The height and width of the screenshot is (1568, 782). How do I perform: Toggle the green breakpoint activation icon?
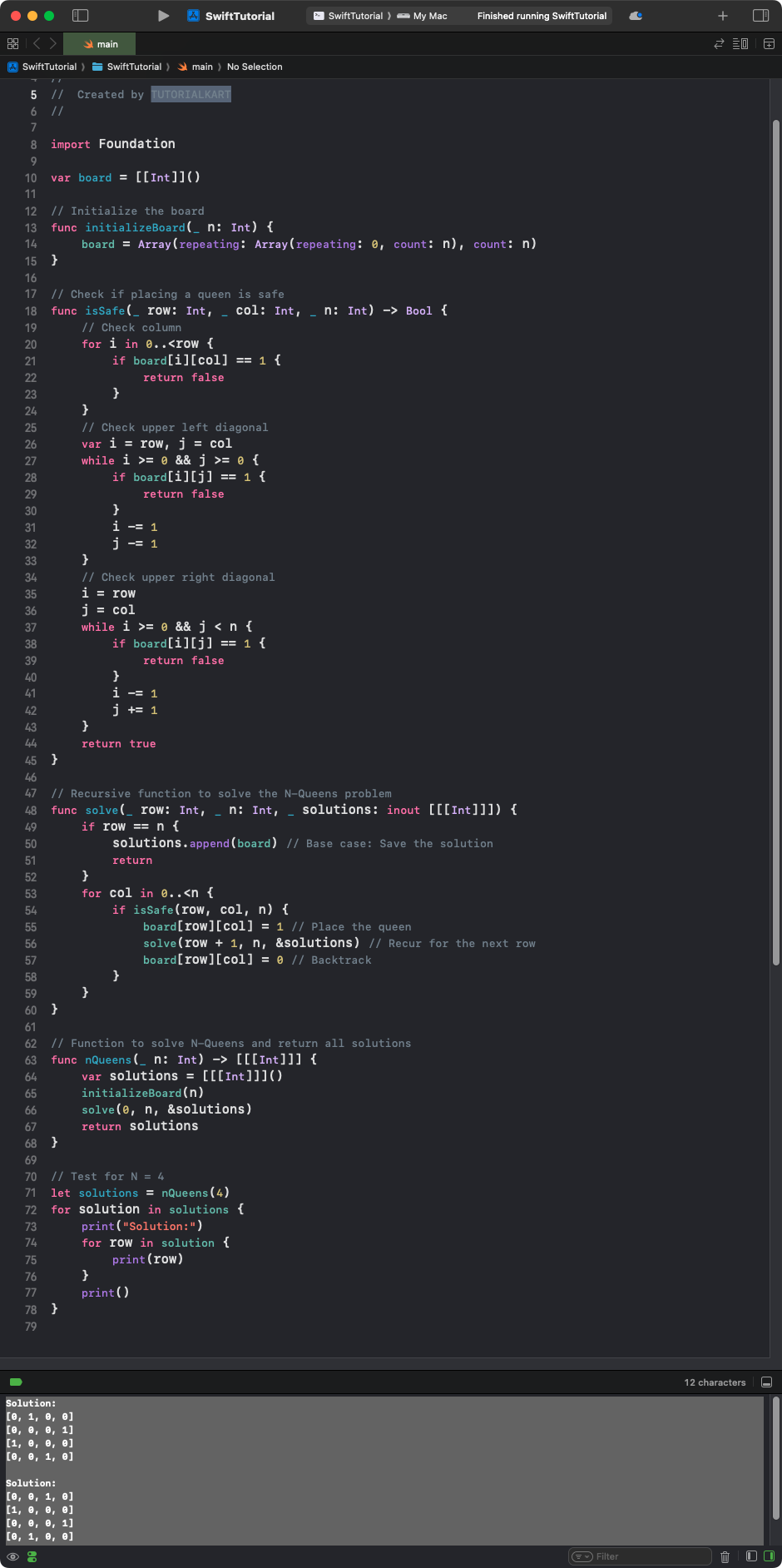16,1382
